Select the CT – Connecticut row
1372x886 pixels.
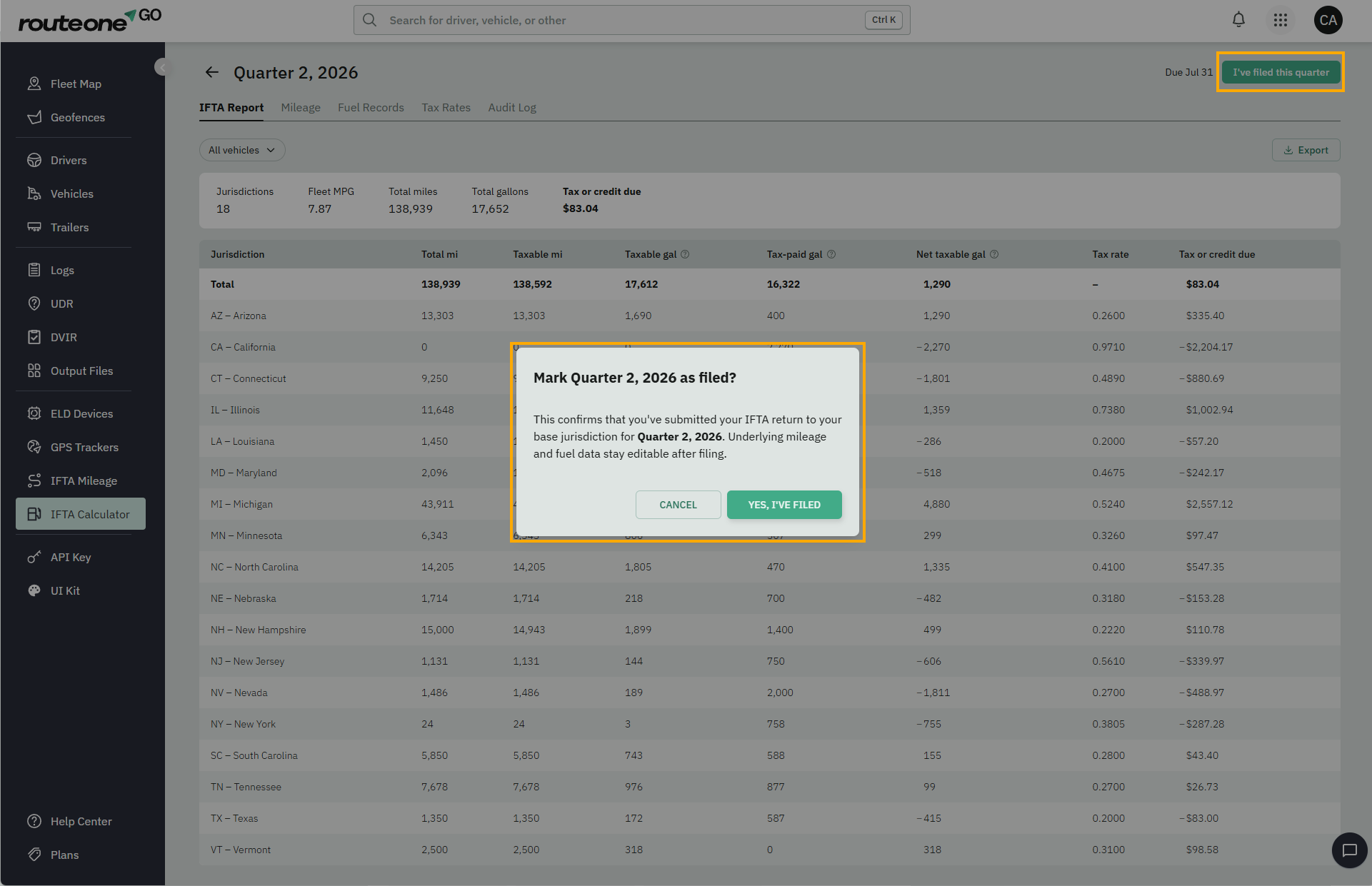769,378
